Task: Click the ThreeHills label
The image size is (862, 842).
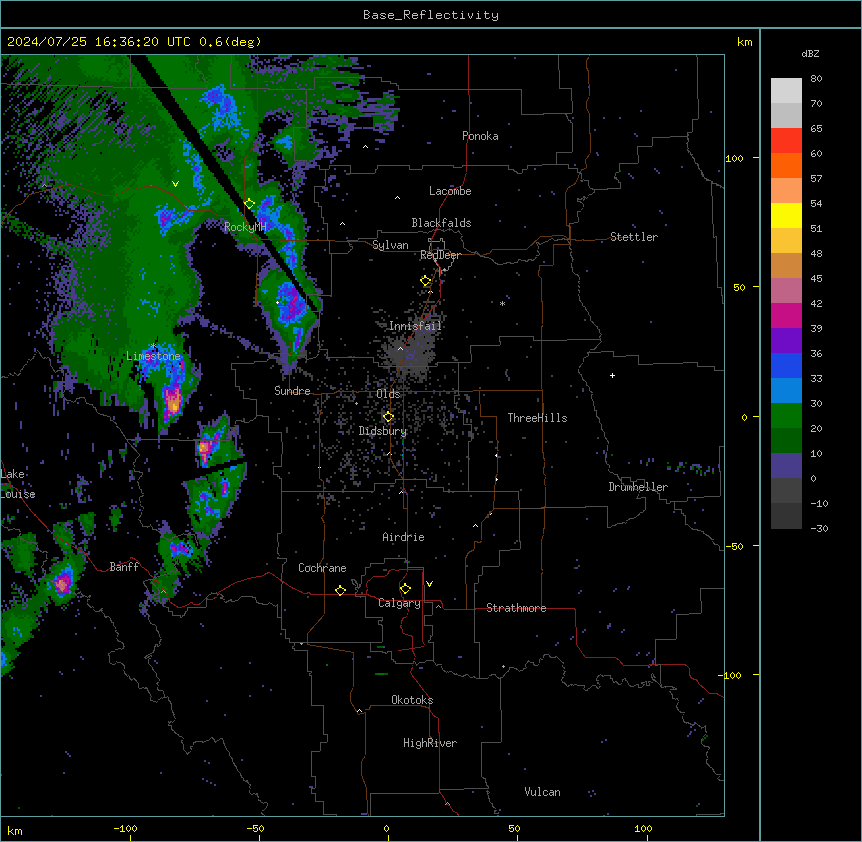Action: coord(537,418)
